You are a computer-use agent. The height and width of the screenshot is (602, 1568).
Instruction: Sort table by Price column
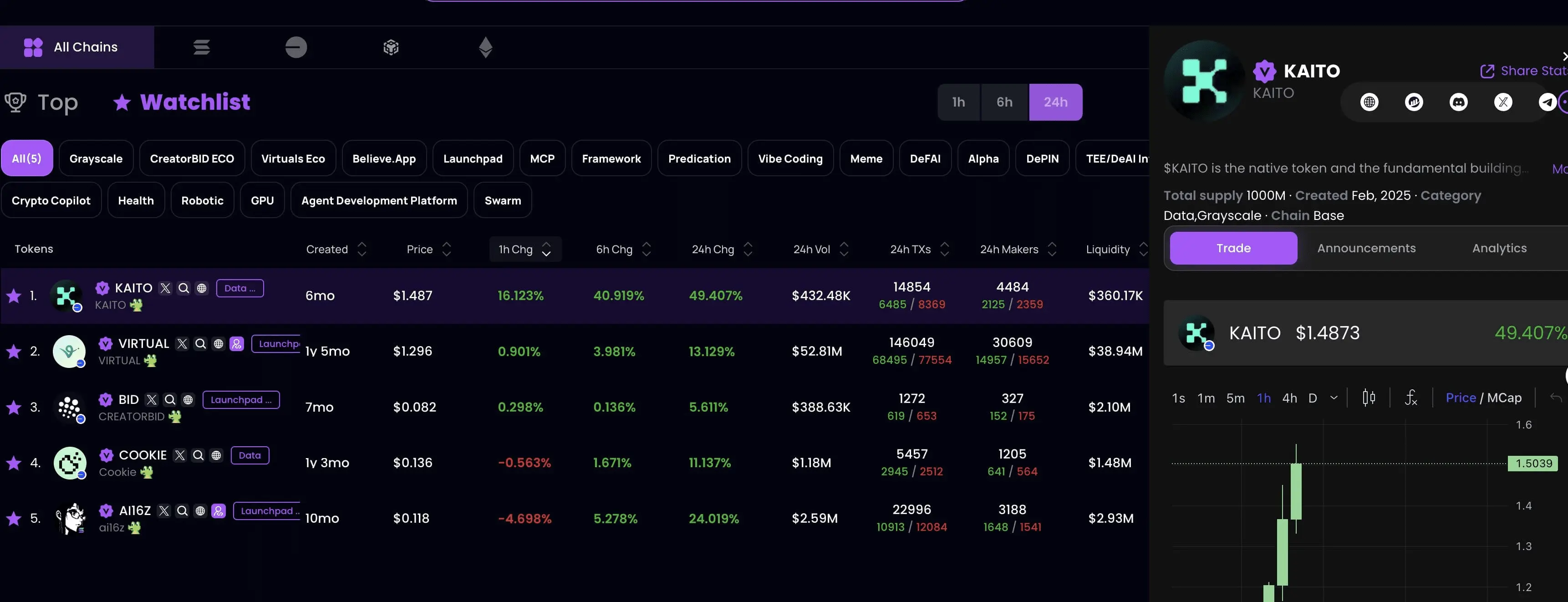(429, 249)
